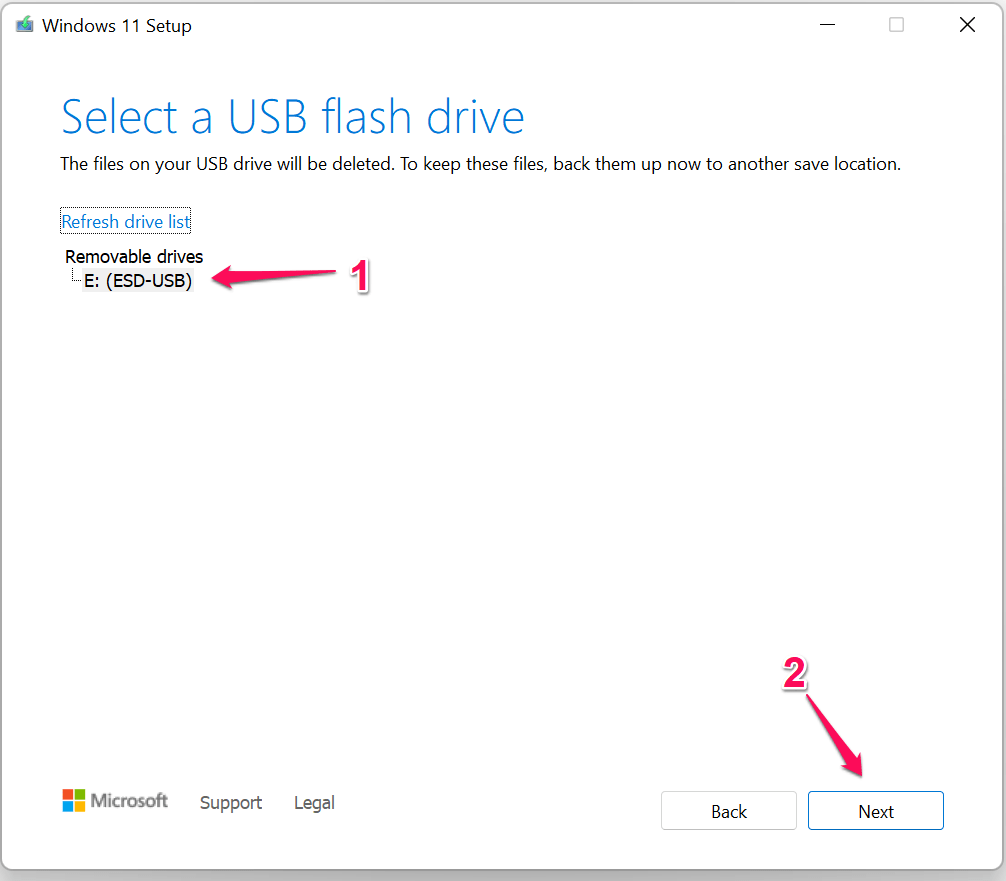Click the Microsoft wordmark text
Viewport: 1006px width, 881px height.
[x=130, y=801]
